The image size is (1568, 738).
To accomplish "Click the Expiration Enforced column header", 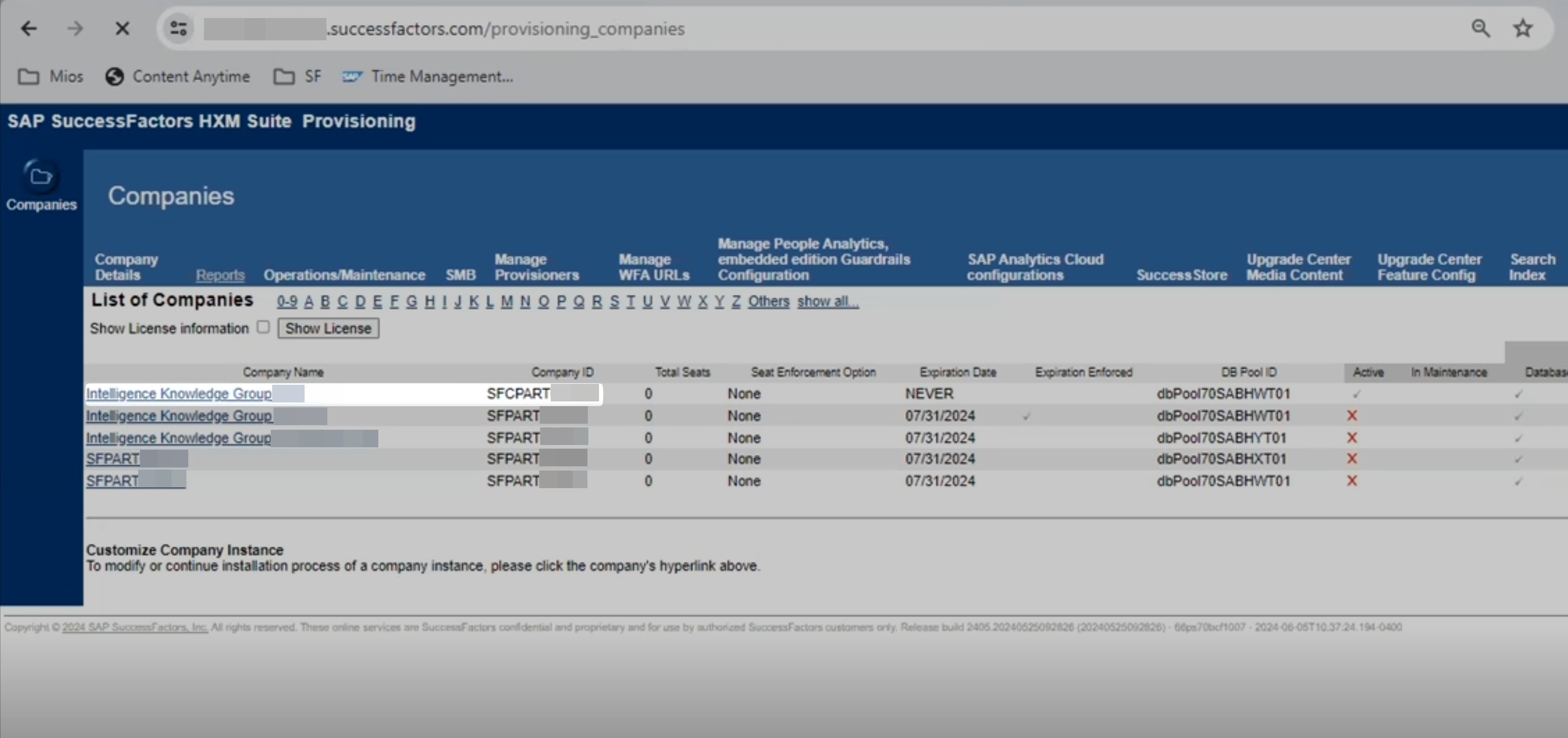I will tap(1084, 372).
